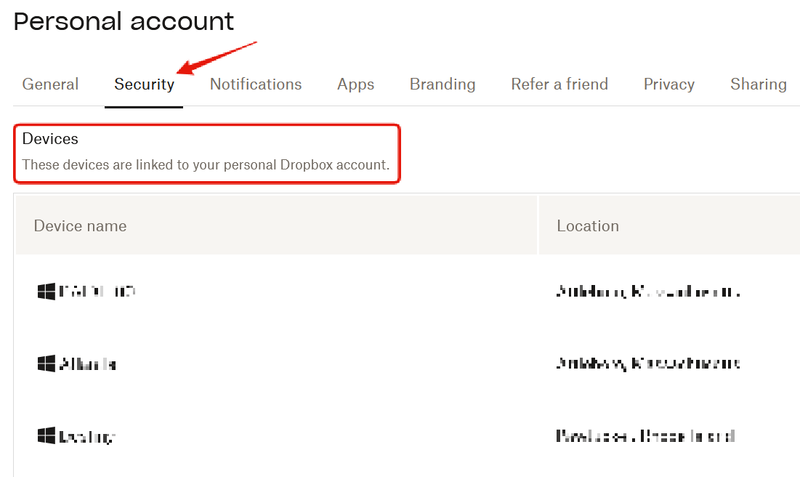Open the General tab
The height and width of the screenshot is (477, 800).
(x=50, y=84)
